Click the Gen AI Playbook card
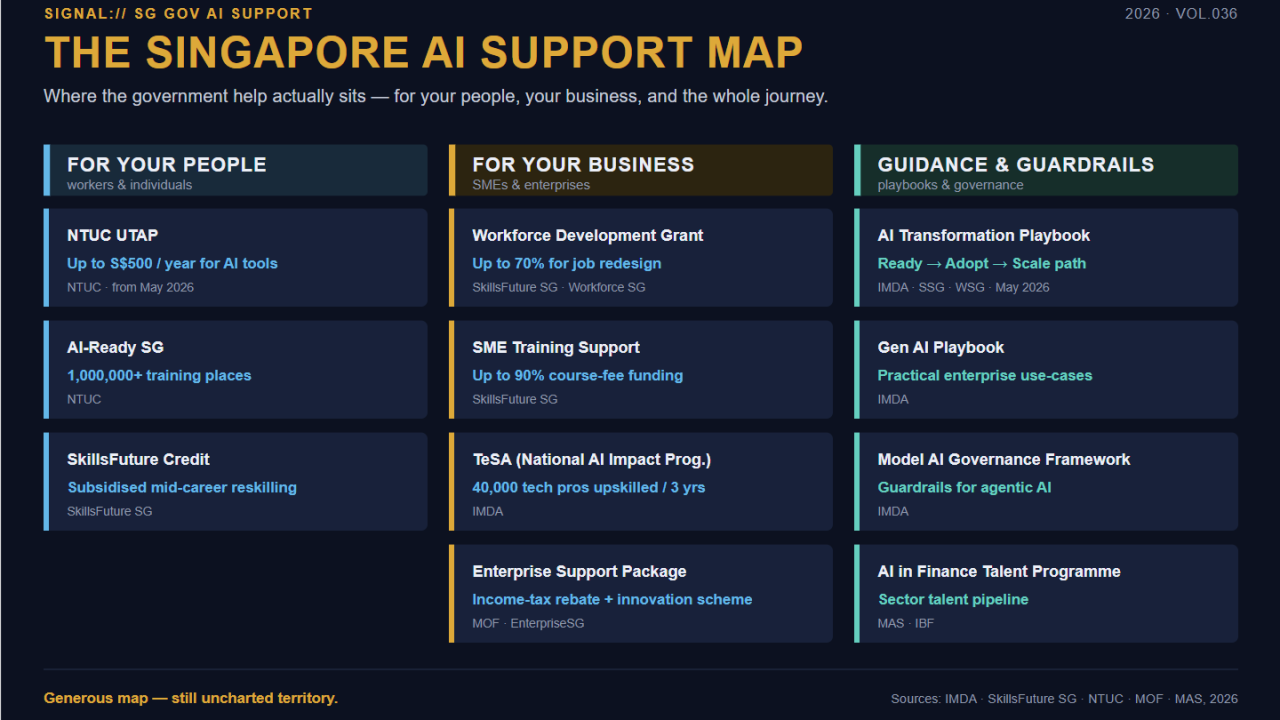Viewport: 1280px width, 720px height. click(x=1046, y=369)
